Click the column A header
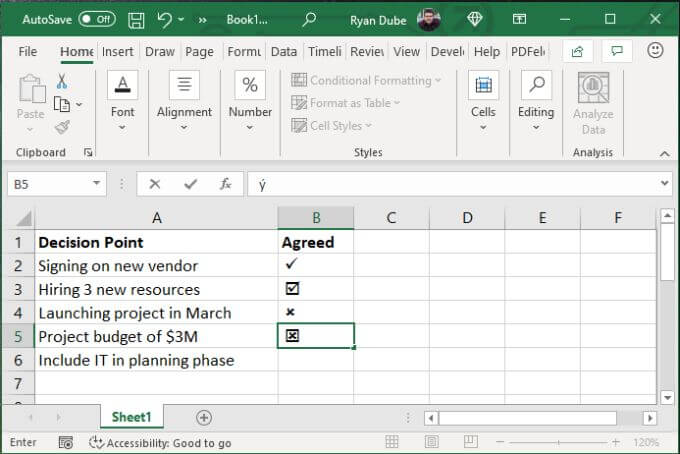 [156, 218]
